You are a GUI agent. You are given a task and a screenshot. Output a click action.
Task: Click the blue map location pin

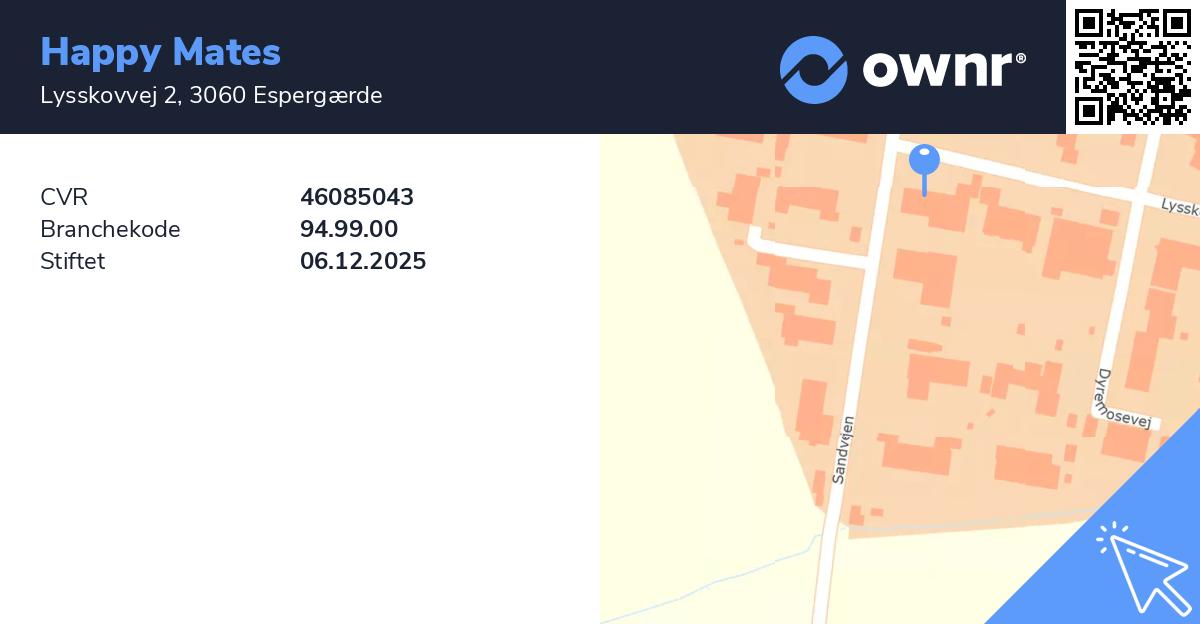pyautogui.click(x=924, y=170)
